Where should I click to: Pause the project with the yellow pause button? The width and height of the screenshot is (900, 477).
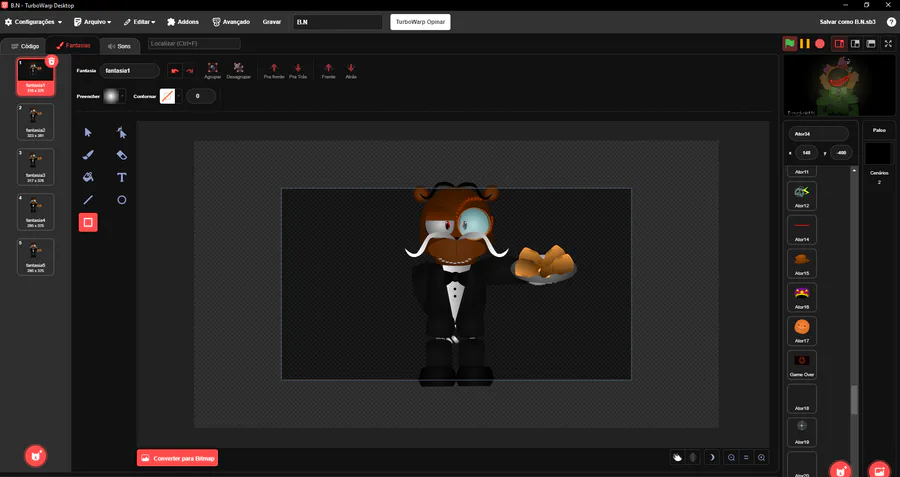pos(805,44)
